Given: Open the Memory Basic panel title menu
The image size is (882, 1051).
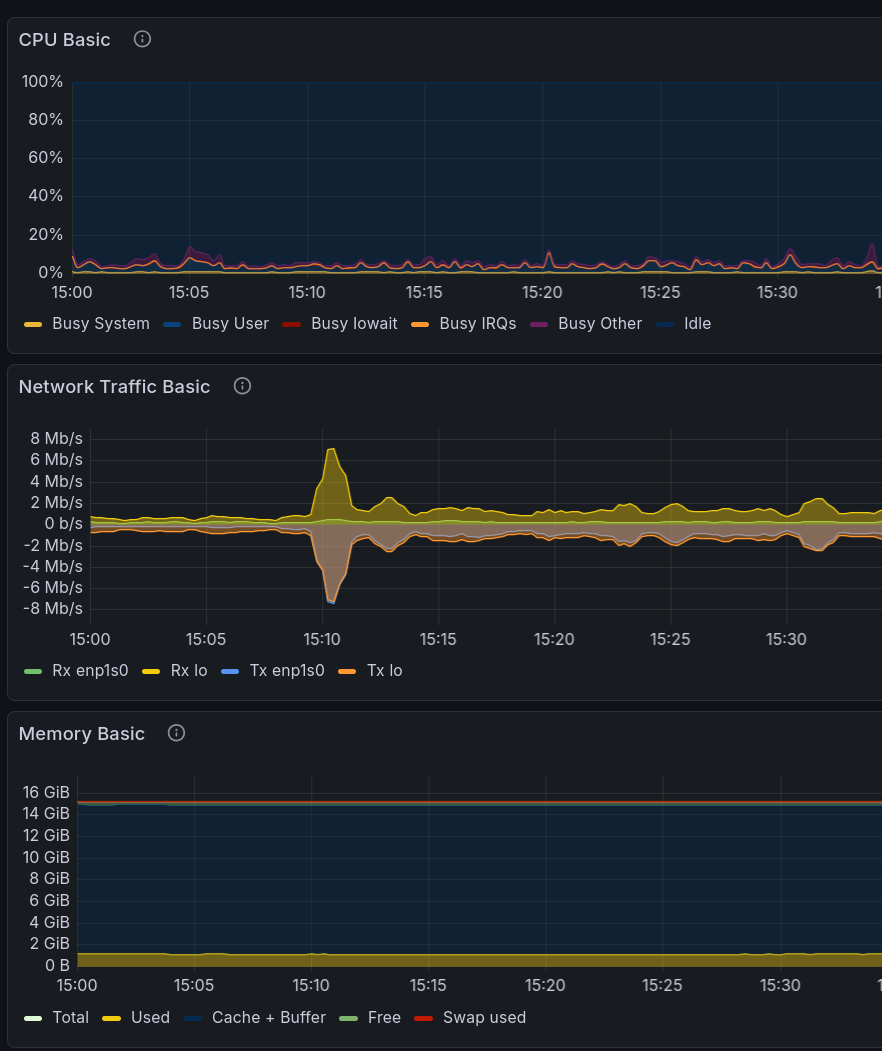Looking at the screenshot, I should click(81, 733).
